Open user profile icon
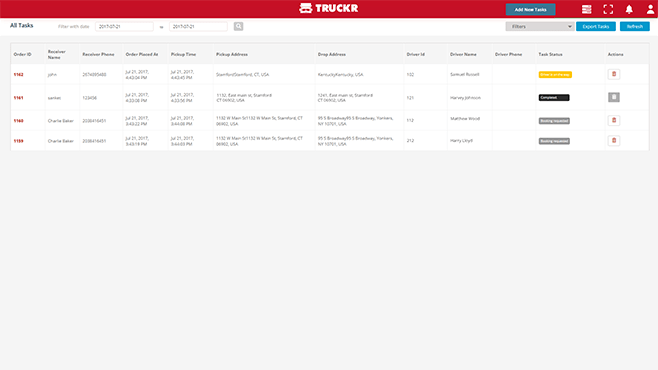658x370 pixels. click(x=650, y=9)
